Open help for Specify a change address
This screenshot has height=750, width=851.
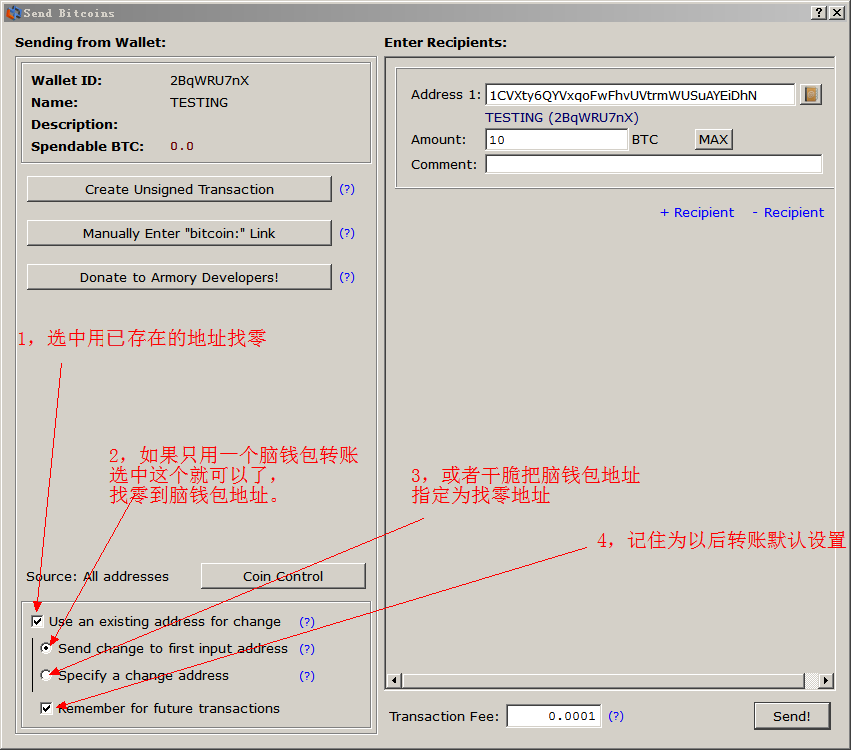(x=307, y=676)
